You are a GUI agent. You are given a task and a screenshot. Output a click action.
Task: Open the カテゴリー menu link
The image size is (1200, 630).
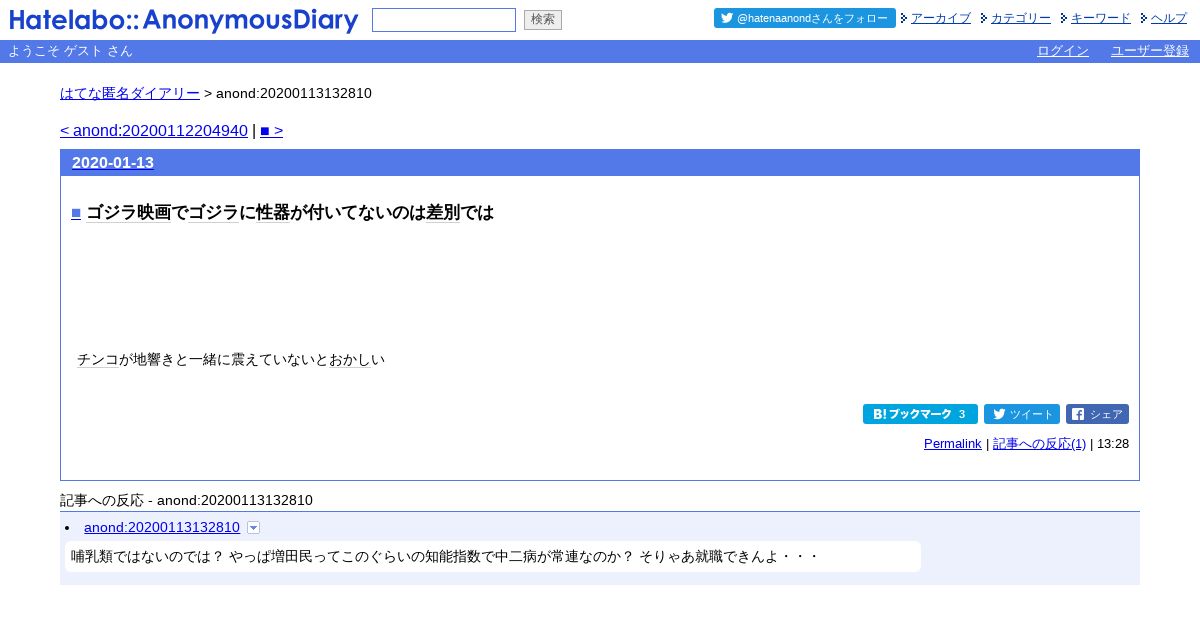1021,18
